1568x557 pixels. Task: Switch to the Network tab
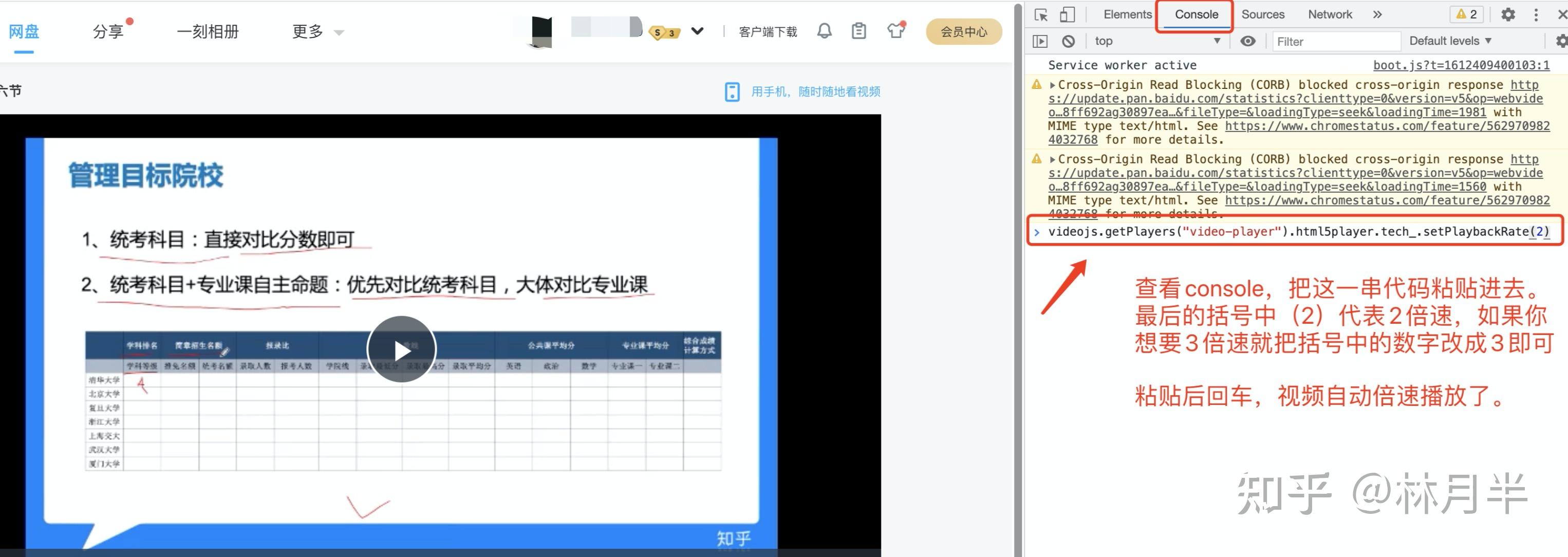click(x=1330, y=14)
